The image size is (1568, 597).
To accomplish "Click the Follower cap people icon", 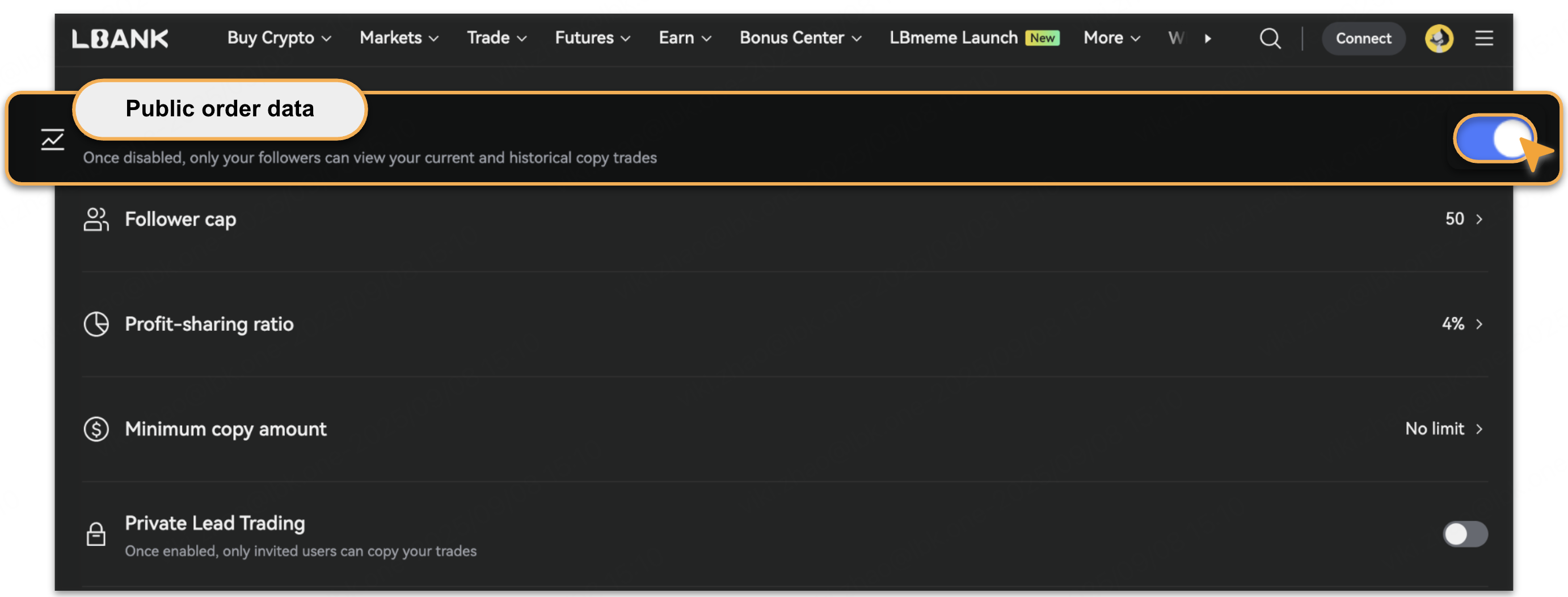I will pyautogui.click(x=96, y=219).
